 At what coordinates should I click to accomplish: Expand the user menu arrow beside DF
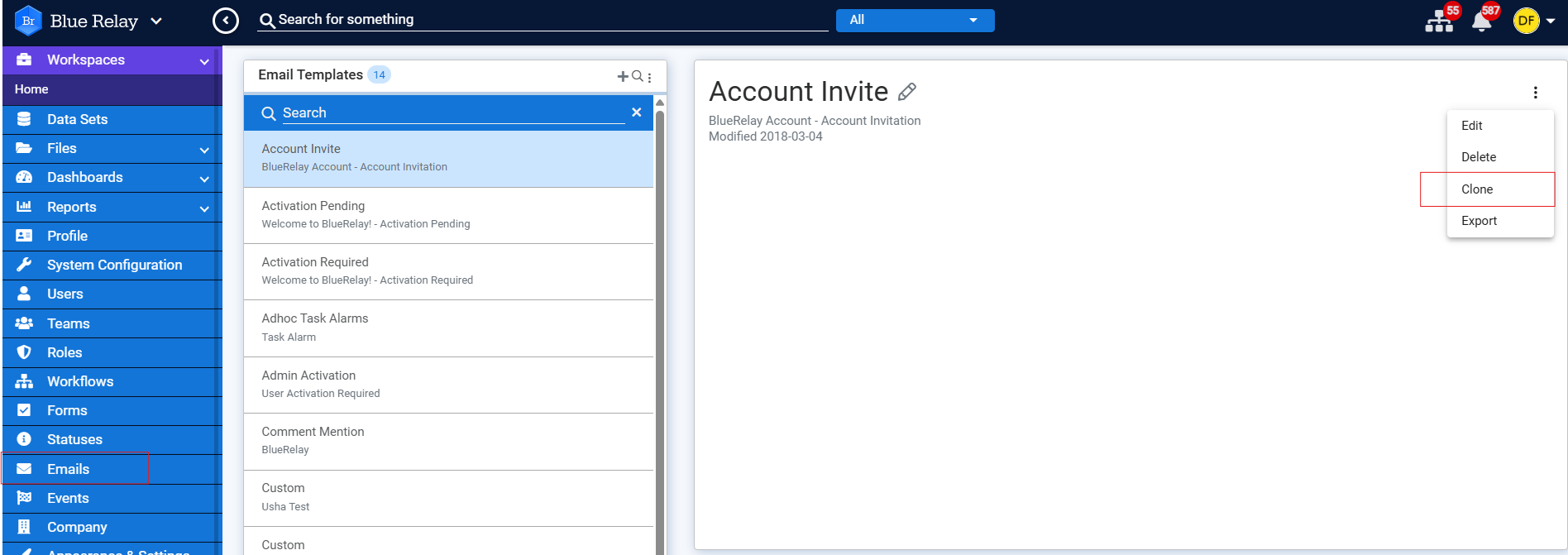click(x=1551, y=22)
